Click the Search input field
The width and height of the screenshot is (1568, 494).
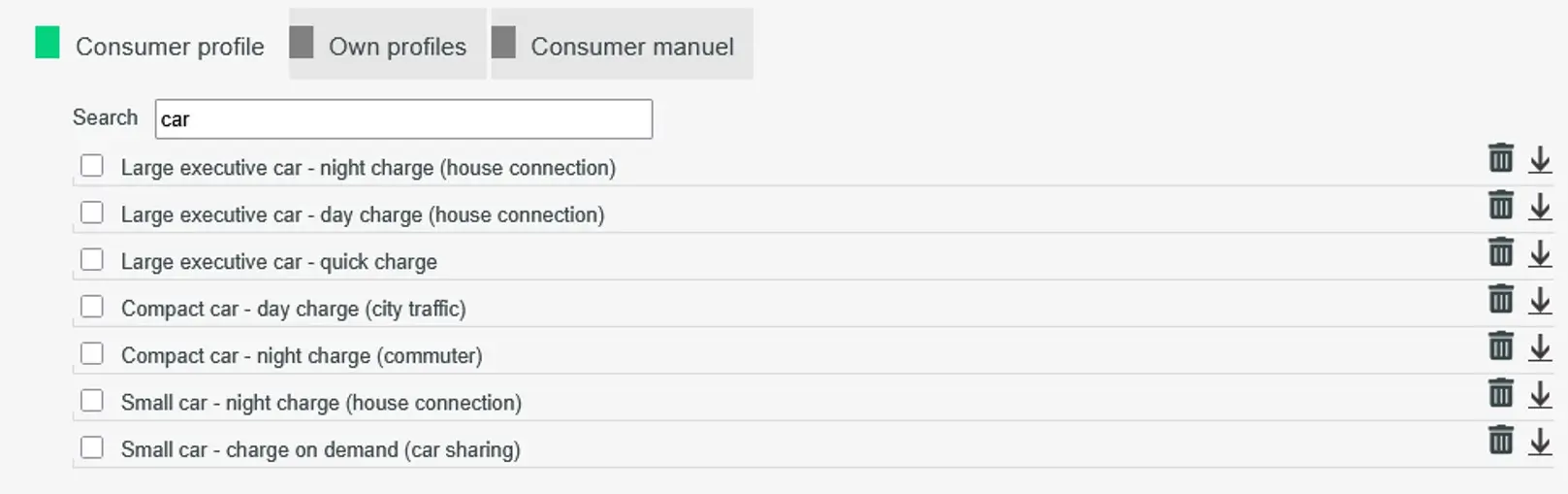coord(403,119)
